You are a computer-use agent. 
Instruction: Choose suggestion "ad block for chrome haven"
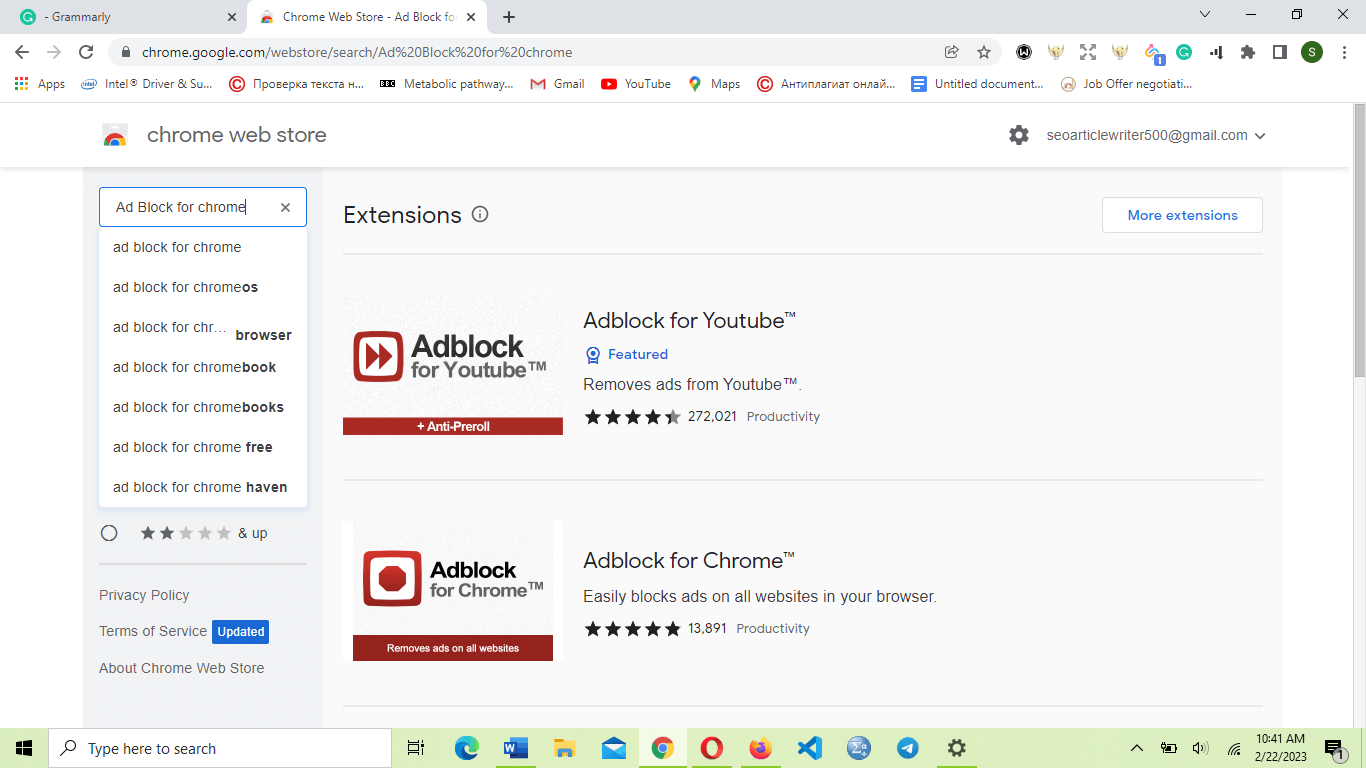203,487
